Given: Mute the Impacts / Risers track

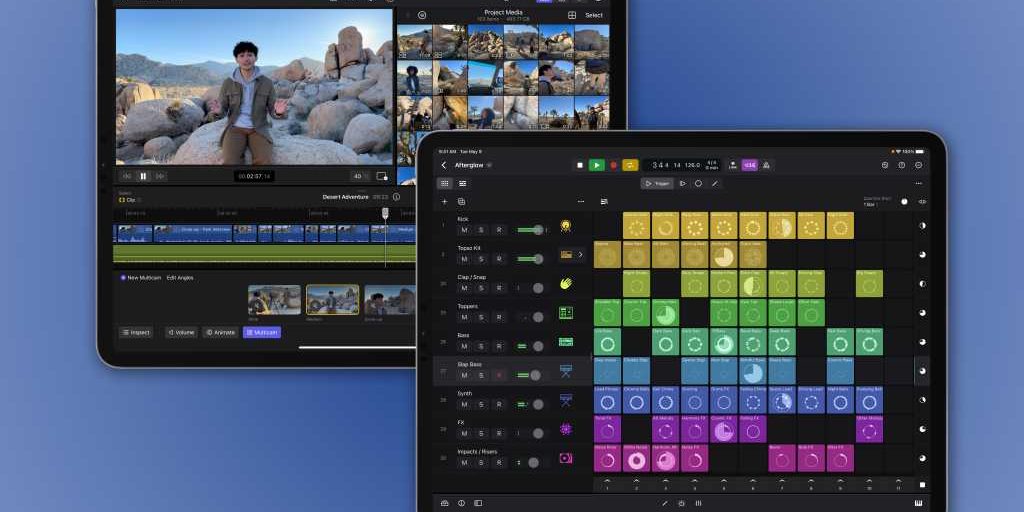Looking at the screenshot, I should 464,462.
